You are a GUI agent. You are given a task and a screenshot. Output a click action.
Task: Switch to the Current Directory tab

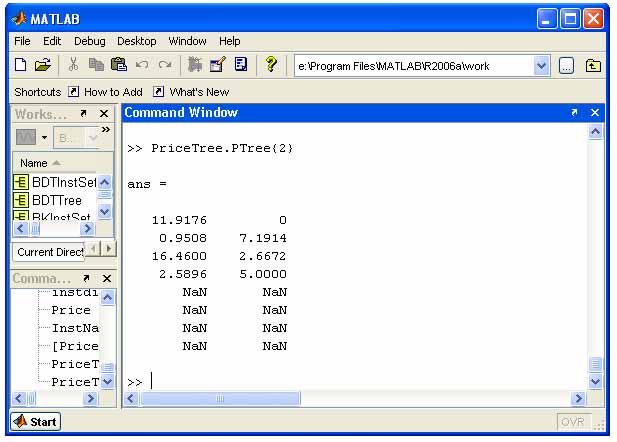click(50, 252)
